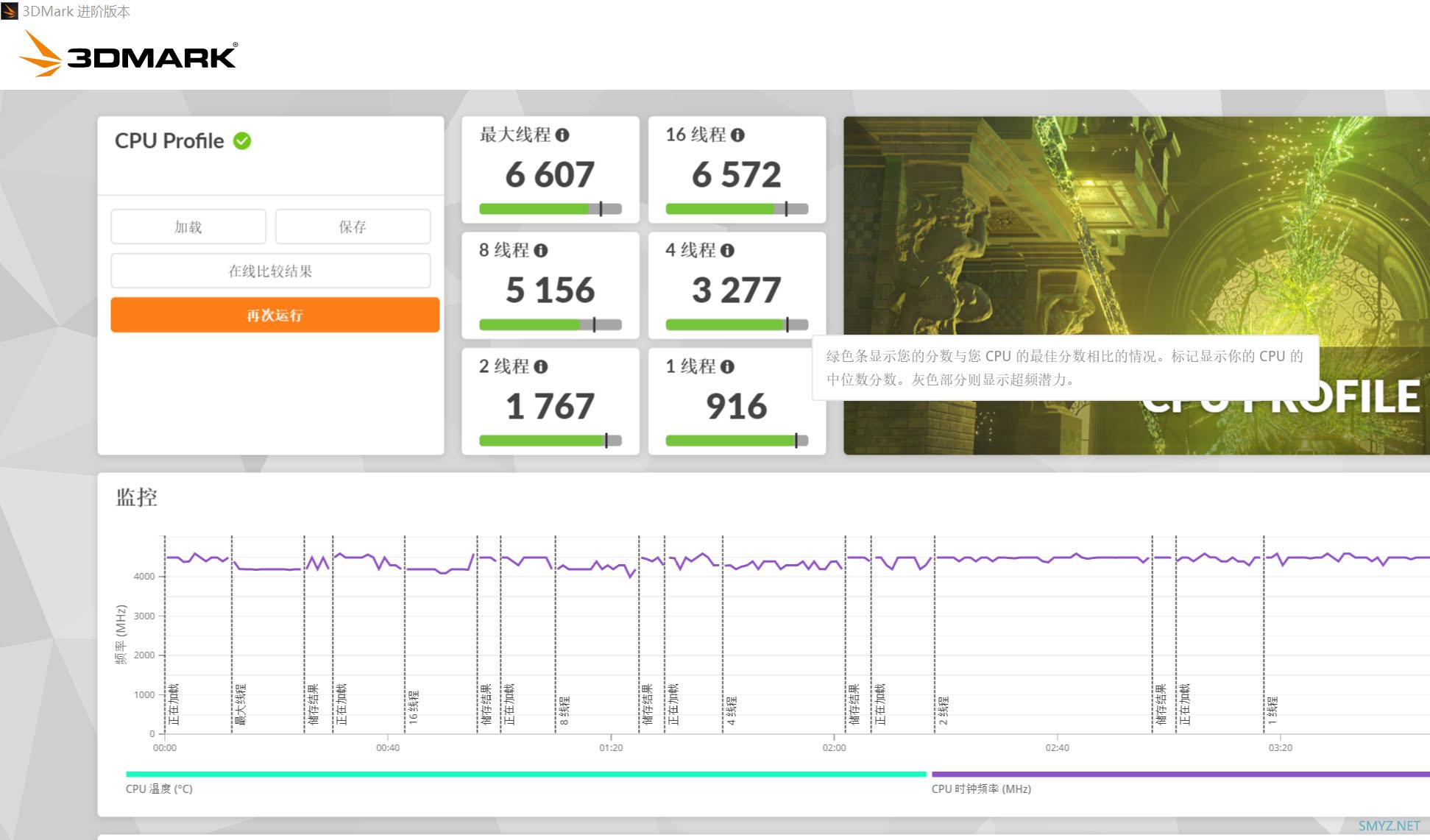Click the 2 线程 score bar
Image resolution: width=1430 pixels, height=840 pixels.
click(x=551, y=441)
